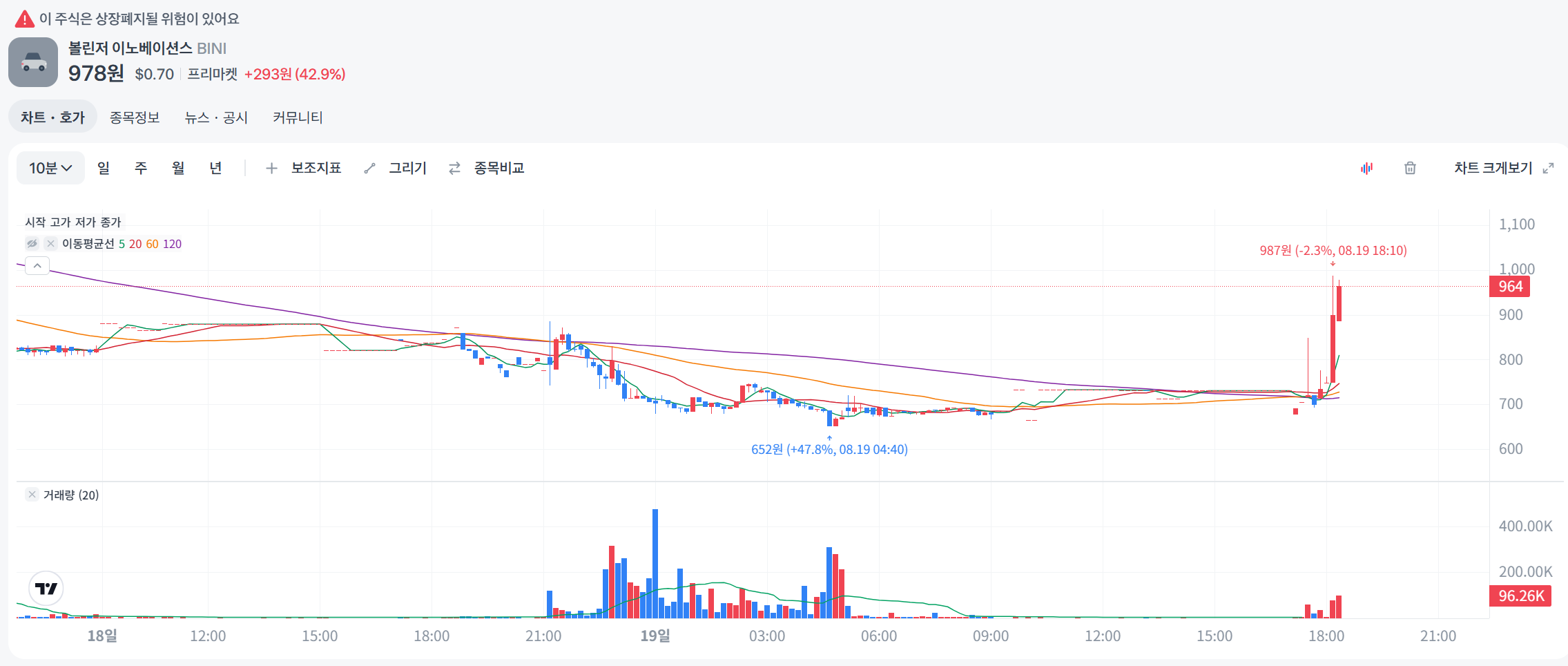Click the 19일 date axis label
The image size is (1568, 666).
click(655, 636)
